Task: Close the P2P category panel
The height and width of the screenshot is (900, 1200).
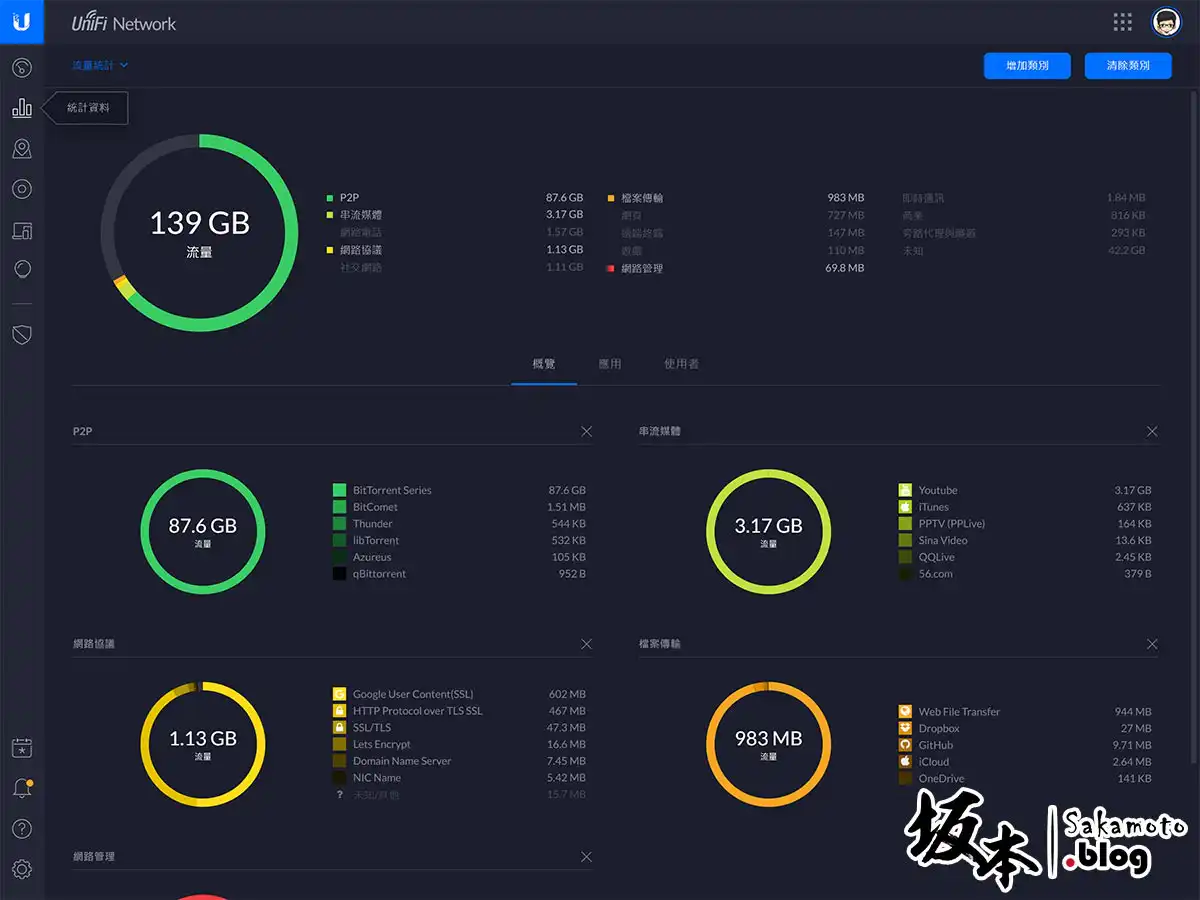Action: 586,432
